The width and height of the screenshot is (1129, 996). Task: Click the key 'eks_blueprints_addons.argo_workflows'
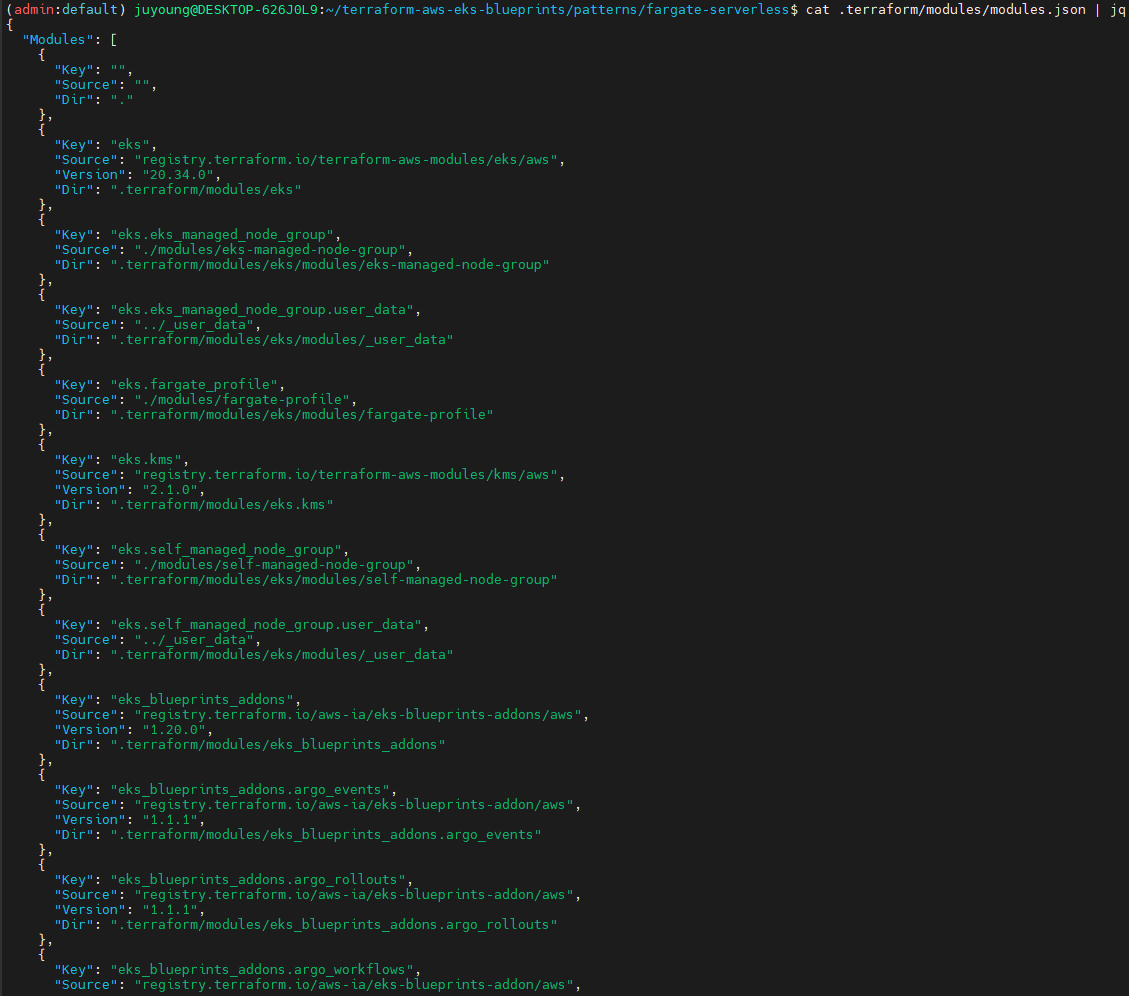click(x=262, y=970)
